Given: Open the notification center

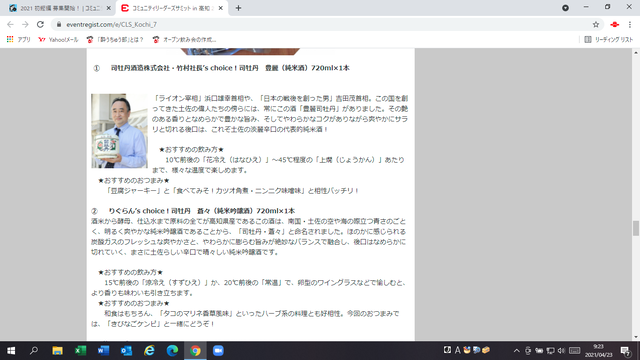Looking at the screenshot, I should 625,351.
